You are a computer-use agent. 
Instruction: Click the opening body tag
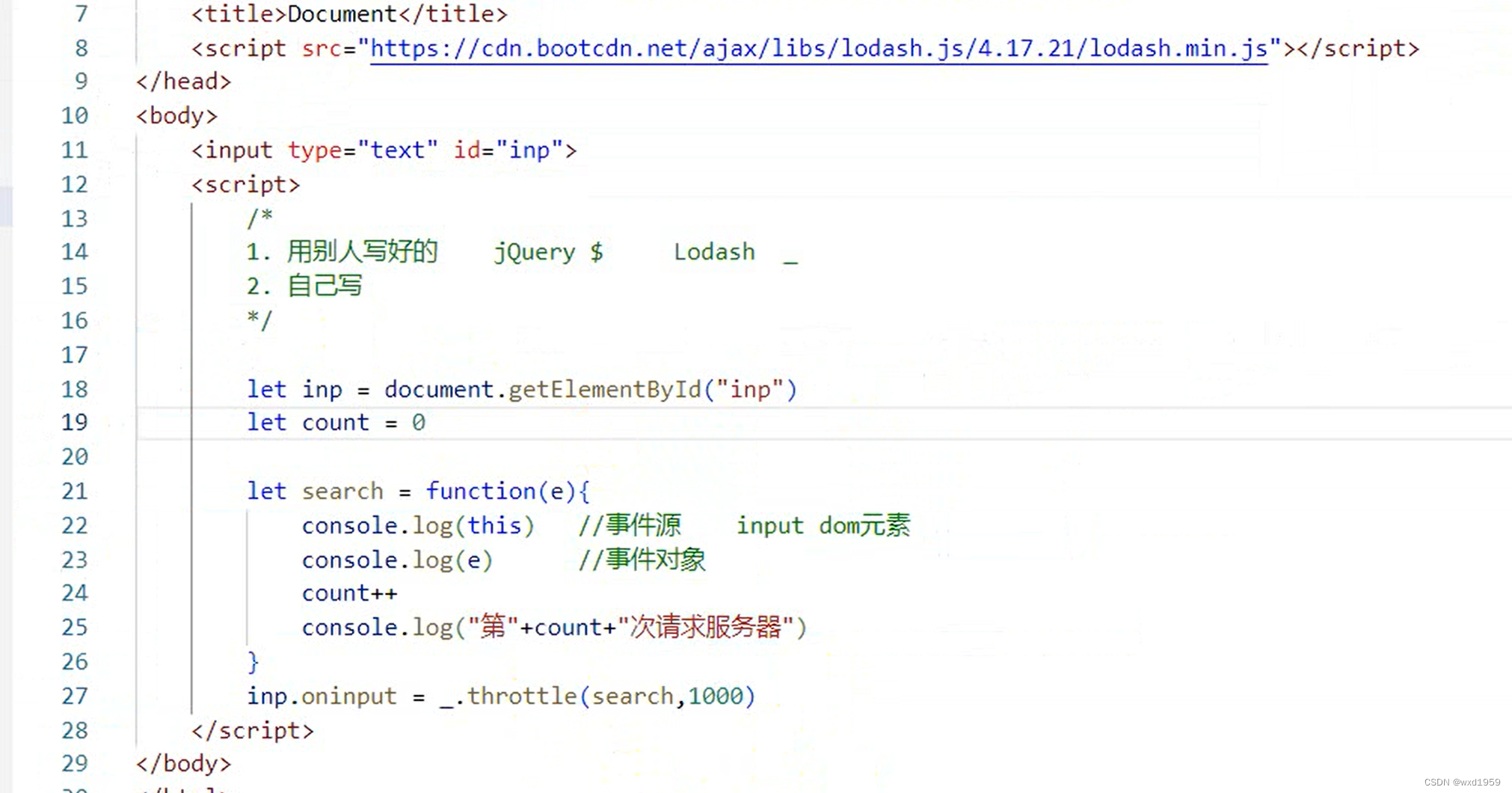click(177, 116)
